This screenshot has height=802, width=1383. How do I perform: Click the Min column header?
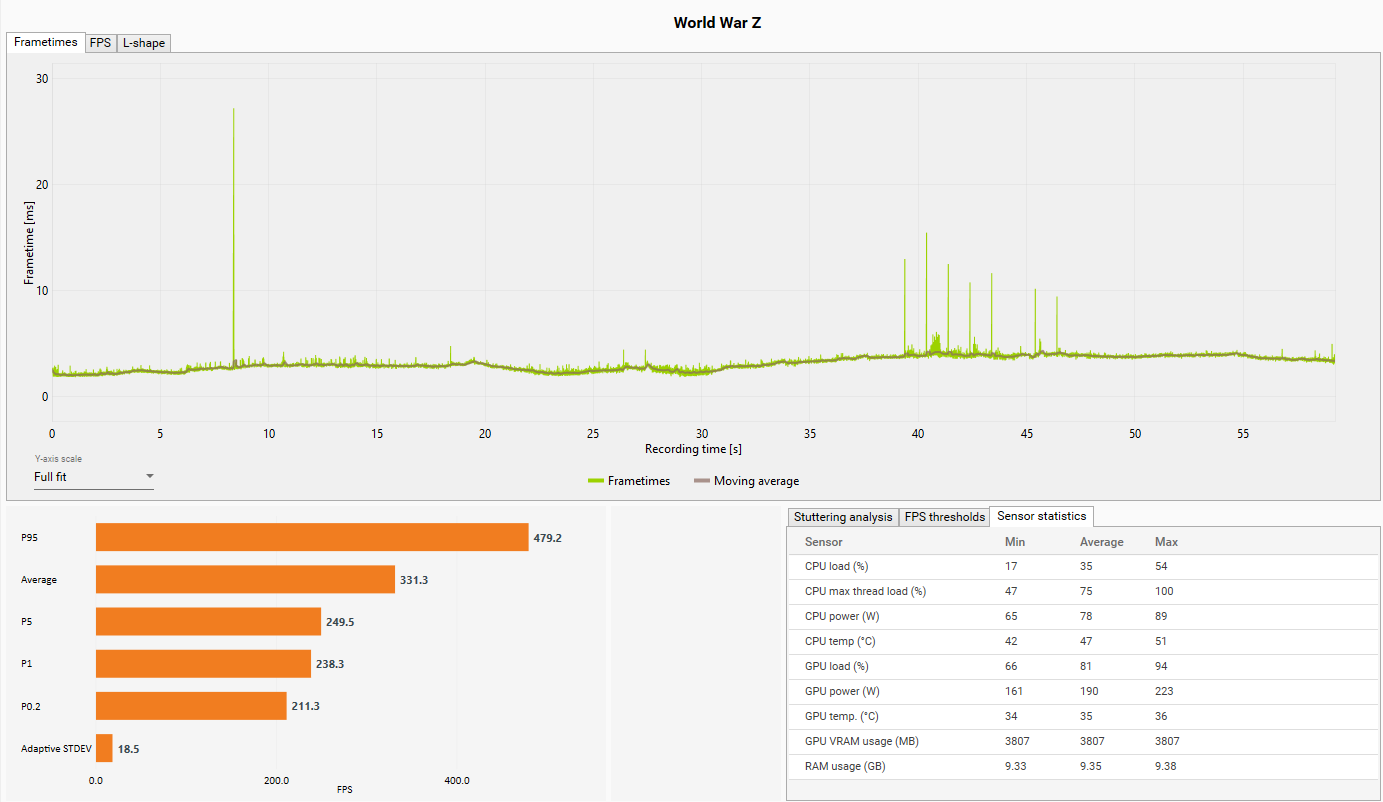(1015, 542)
